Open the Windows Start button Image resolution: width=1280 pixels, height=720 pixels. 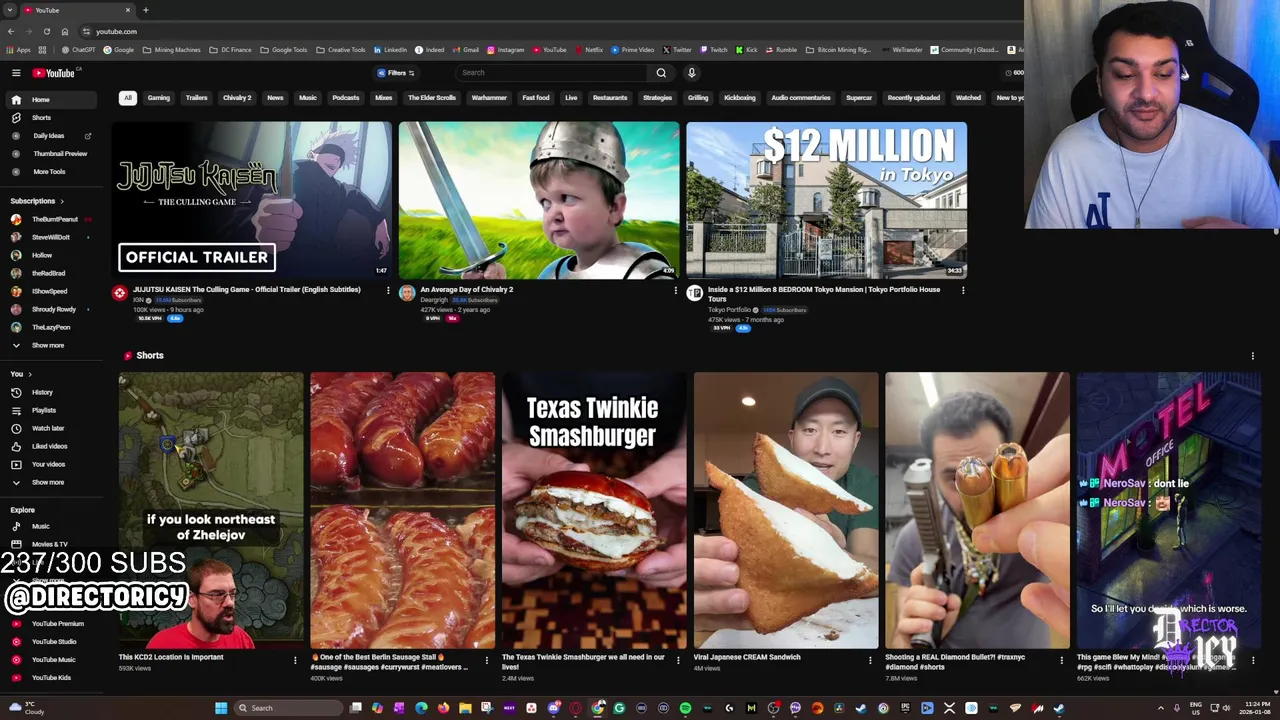click(x=221, y=708)
